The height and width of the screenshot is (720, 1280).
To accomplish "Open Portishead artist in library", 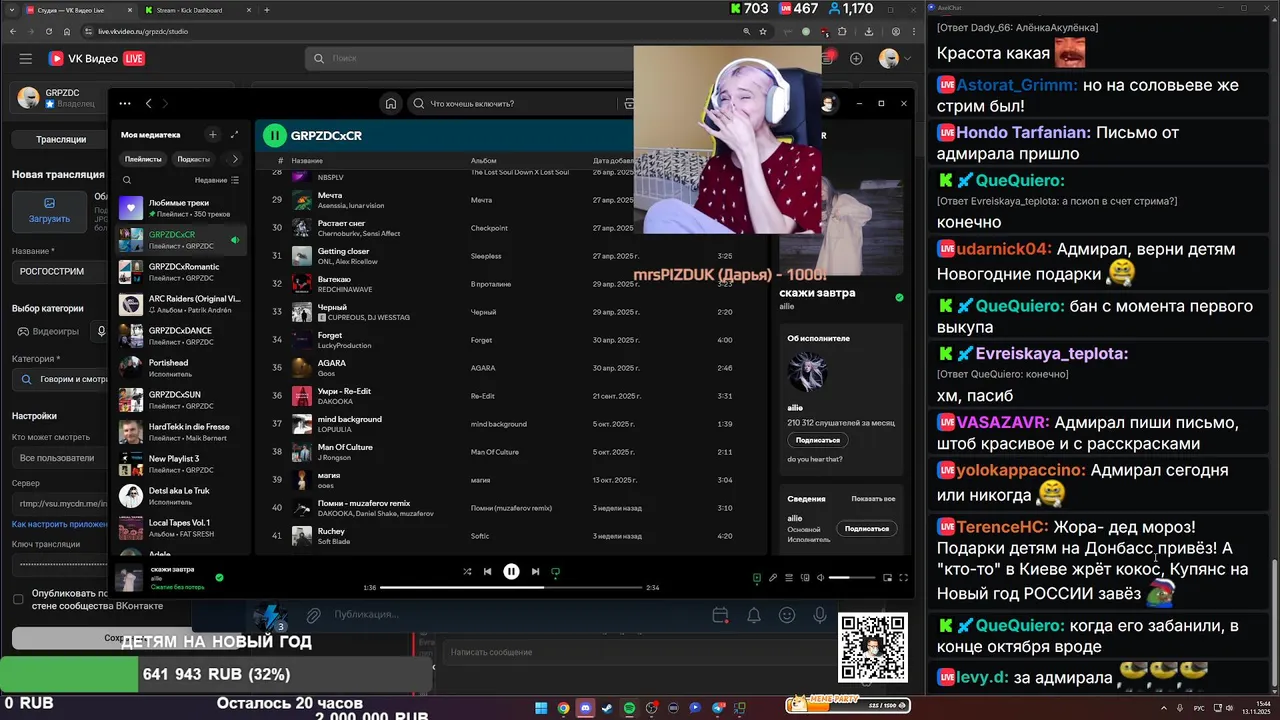I will click(180, 368).
